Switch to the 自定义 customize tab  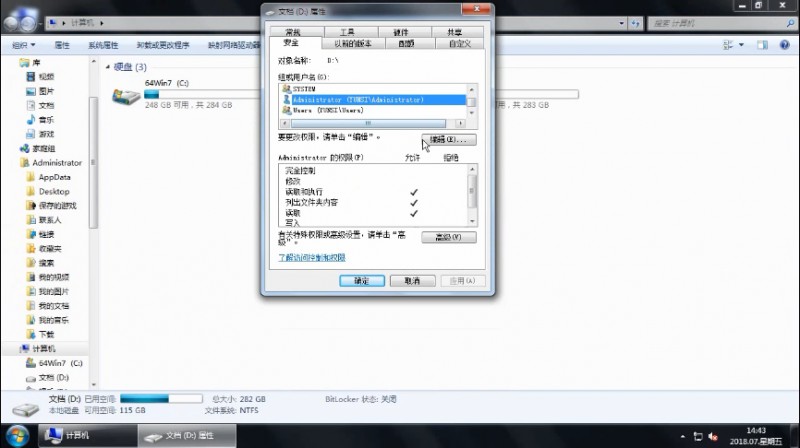(460, 44)
